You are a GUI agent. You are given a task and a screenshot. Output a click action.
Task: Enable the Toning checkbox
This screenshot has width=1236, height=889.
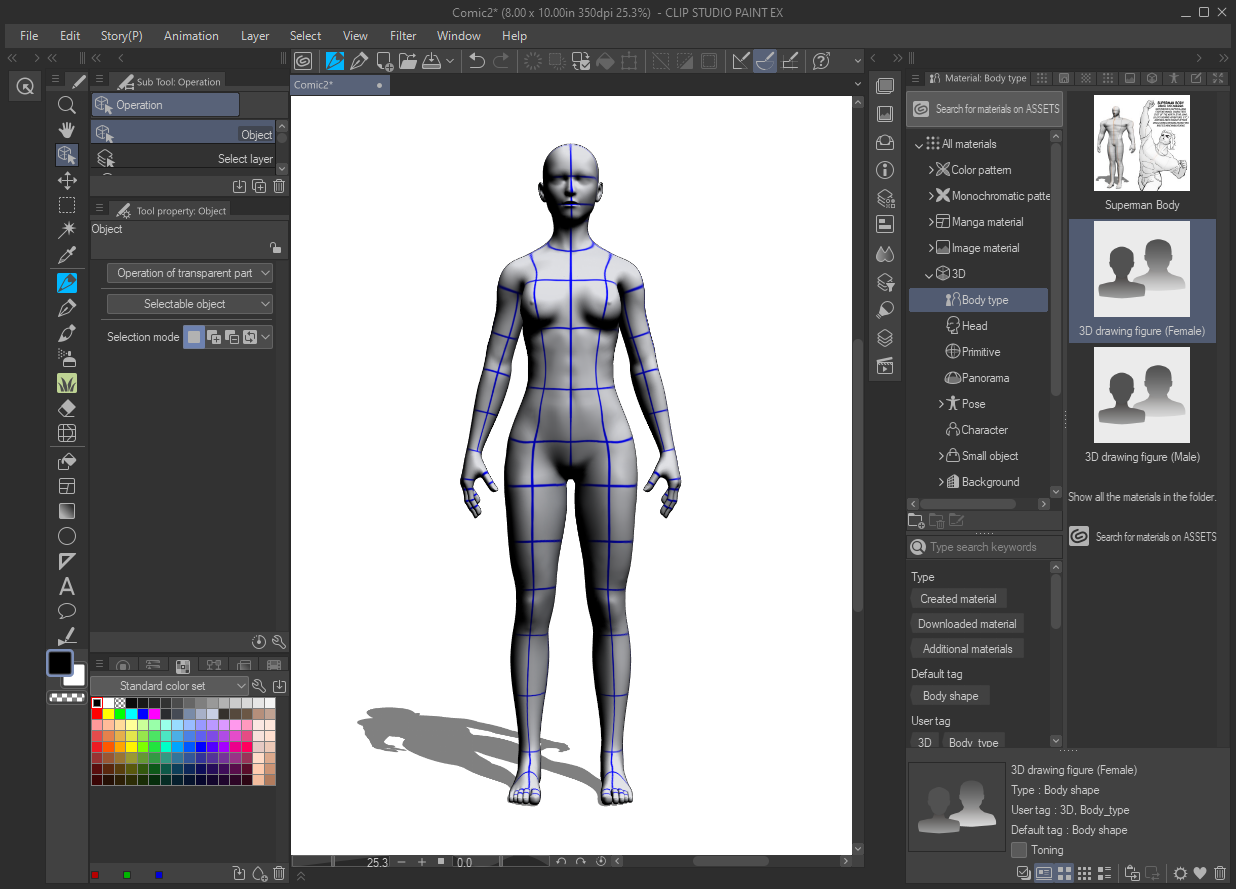1019,850
